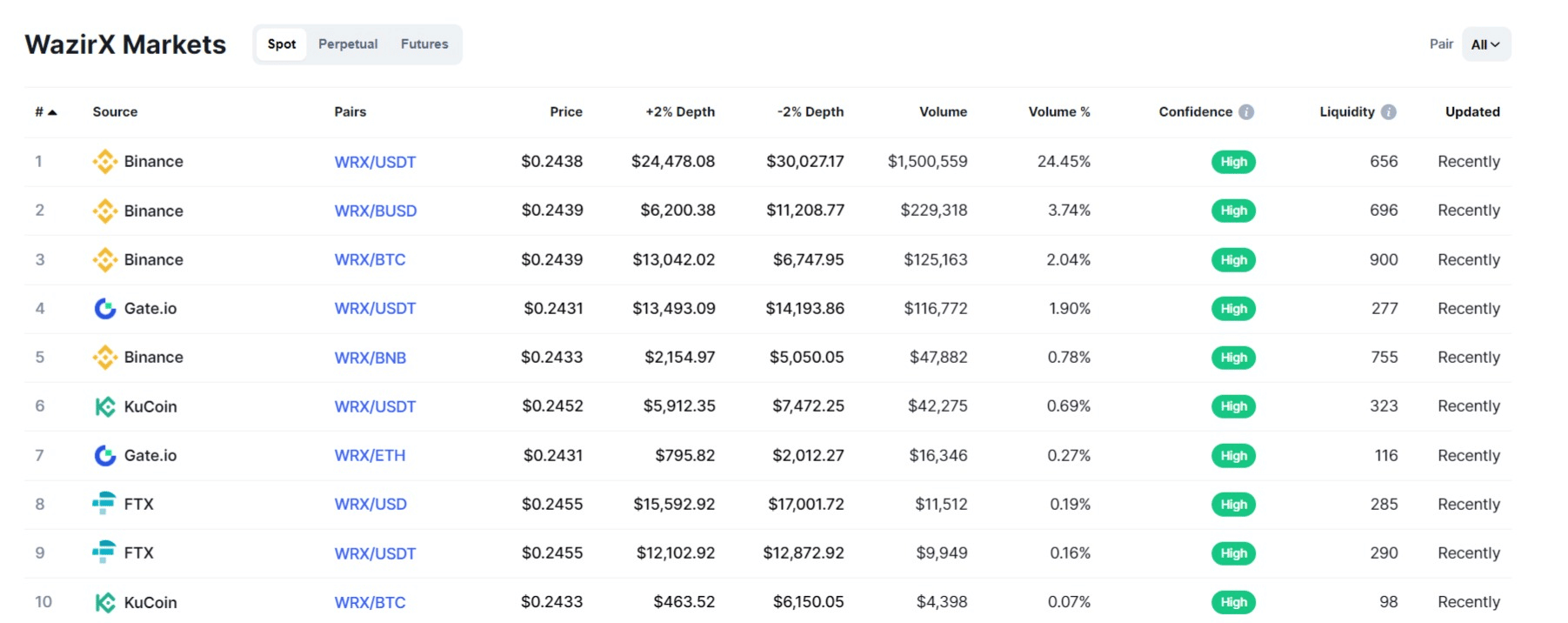The width and height of the screenshot is (1568, 623).
Task: Click the KuCoin logo in row 10
Action: click(104, 602)
